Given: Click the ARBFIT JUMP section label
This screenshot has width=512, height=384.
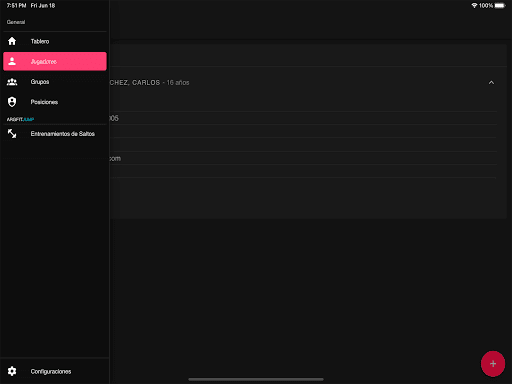Looking at the screenshot, I should [20, 119].
